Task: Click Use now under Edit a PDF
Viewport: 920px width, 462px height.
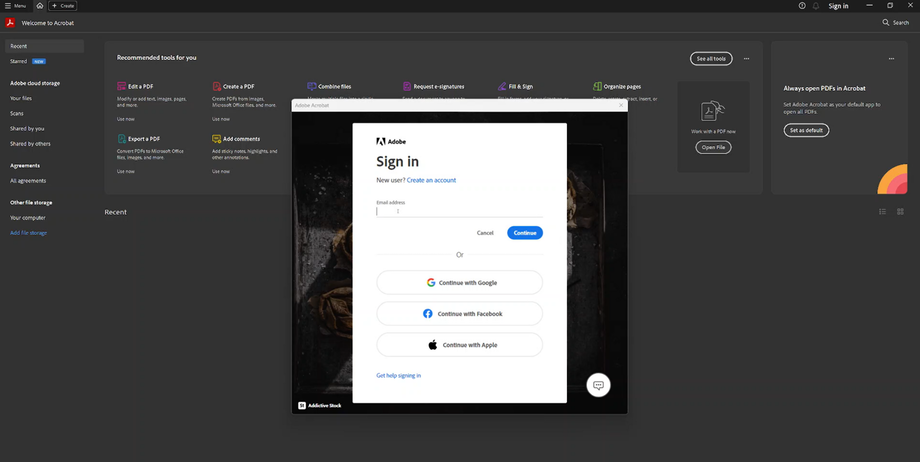Action: [x=126, y=119]
